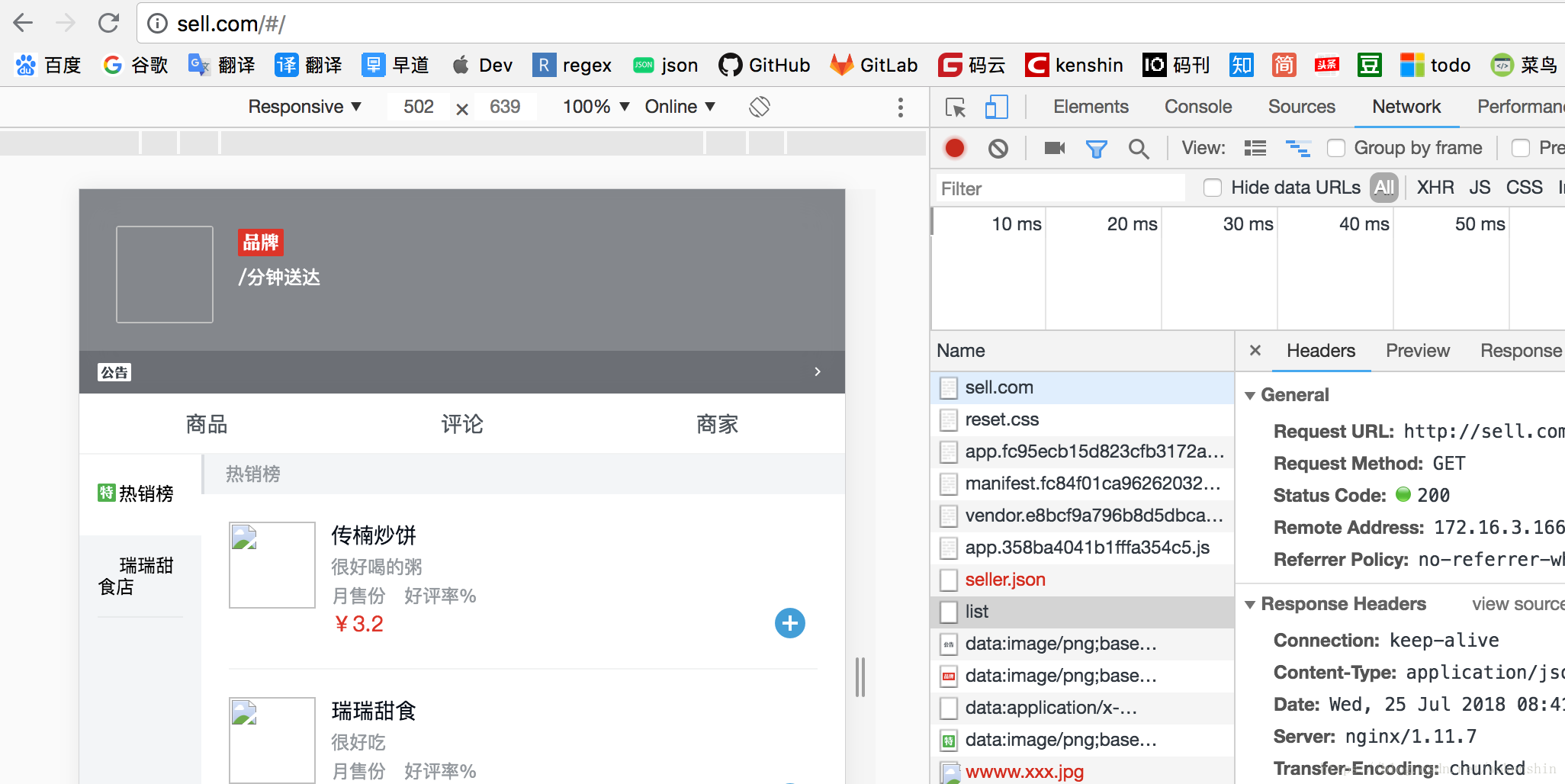Open the 100% zoom dropdown
Viewport: 1565px width, 784px height.
596,107
